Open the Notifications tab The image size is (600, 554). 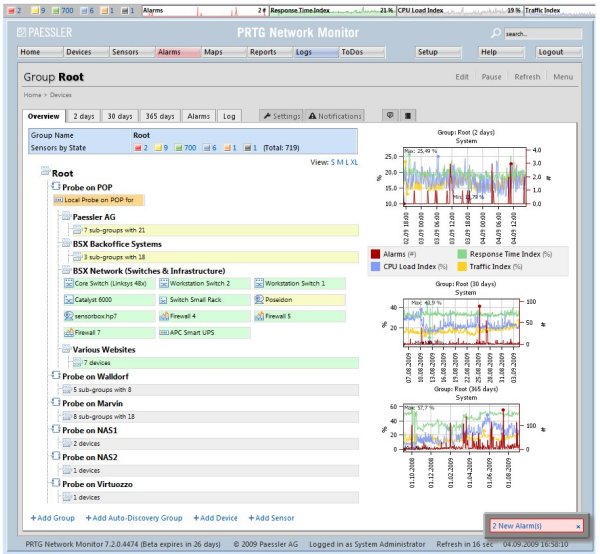pyautogui.click(x=335, y=116)
